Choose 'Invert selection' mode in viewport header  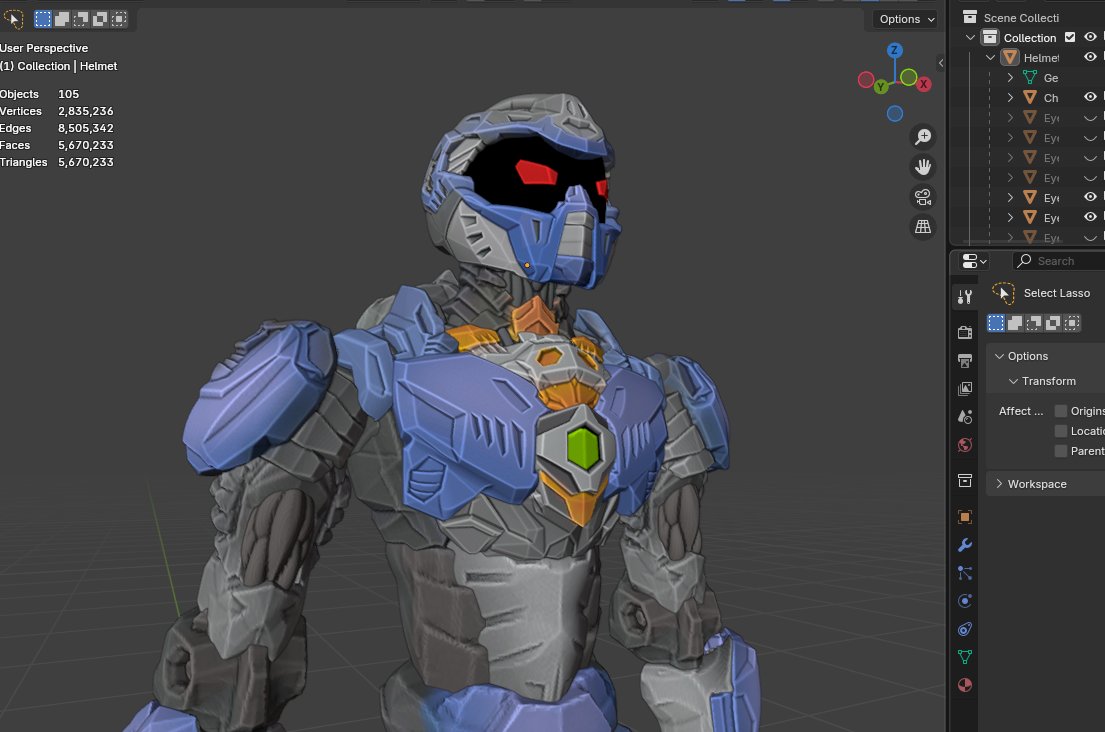coord(100,19)
